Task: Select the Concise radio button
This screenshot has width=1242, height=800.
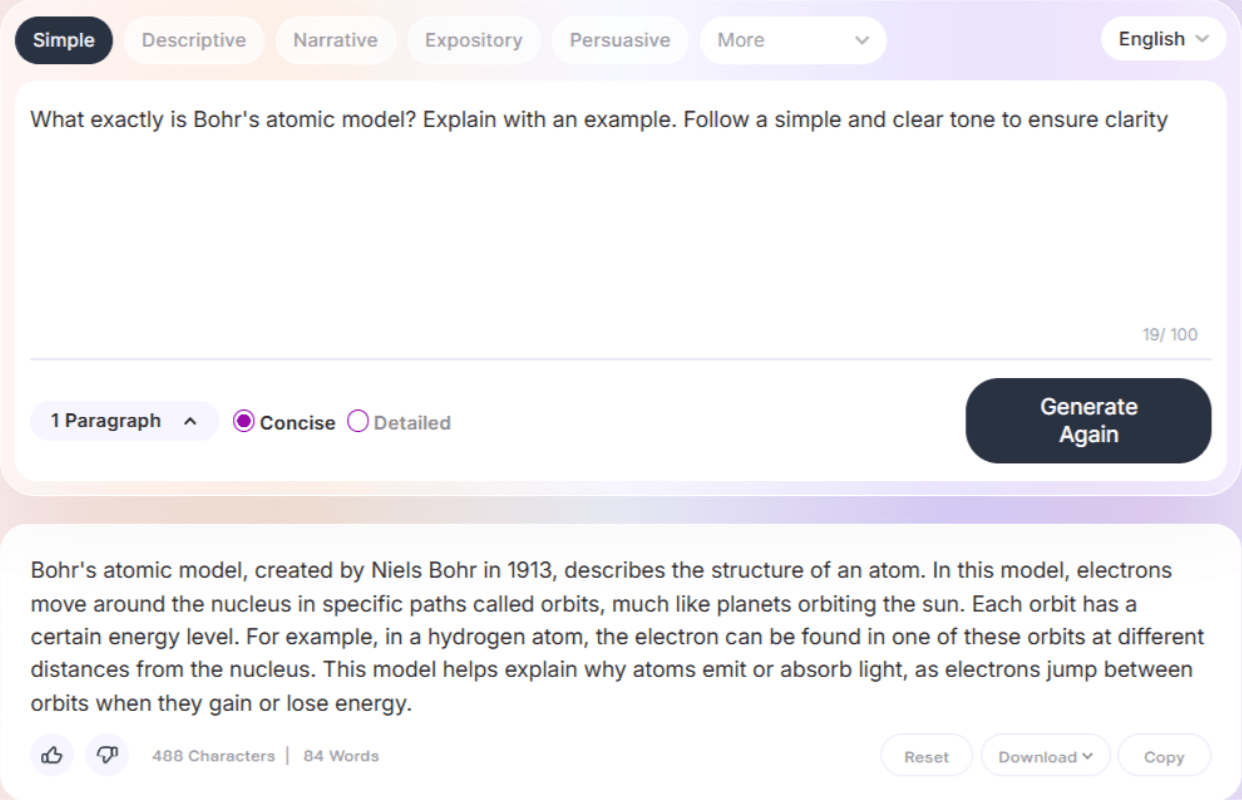Action: click(x=244, y=422)
